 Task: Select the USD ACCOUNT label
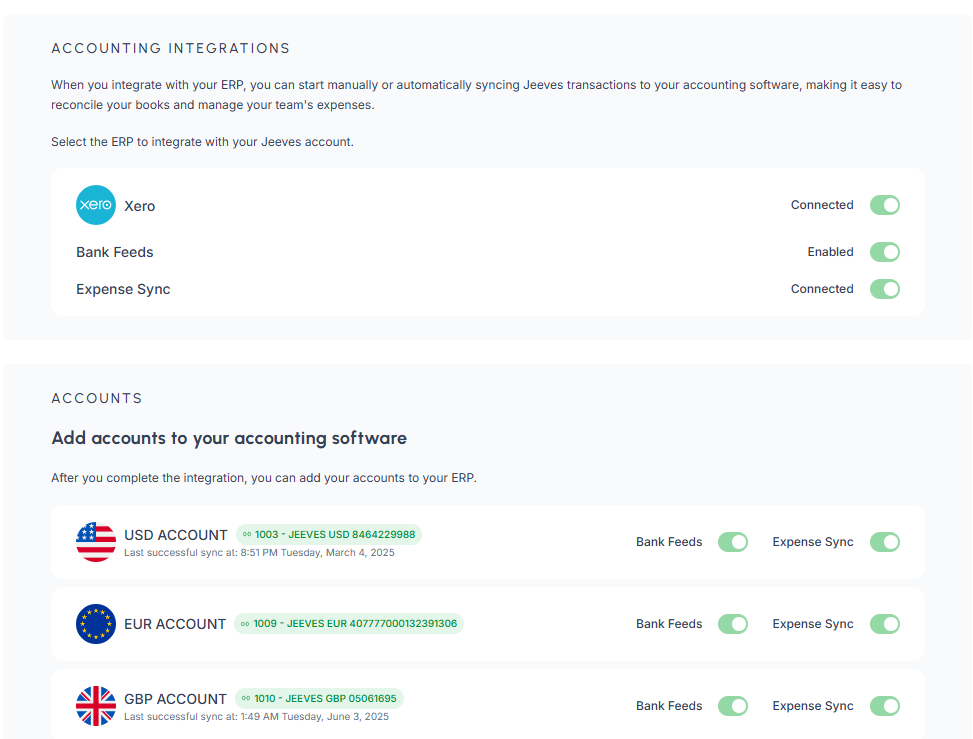pos(176,535)
